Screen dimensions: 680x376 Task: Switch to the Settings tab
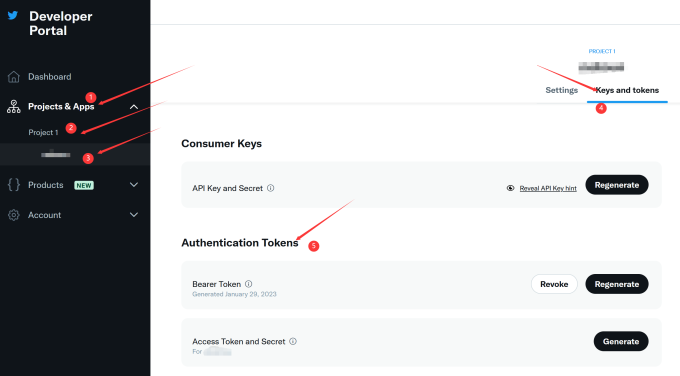click(x=562, y=90)
